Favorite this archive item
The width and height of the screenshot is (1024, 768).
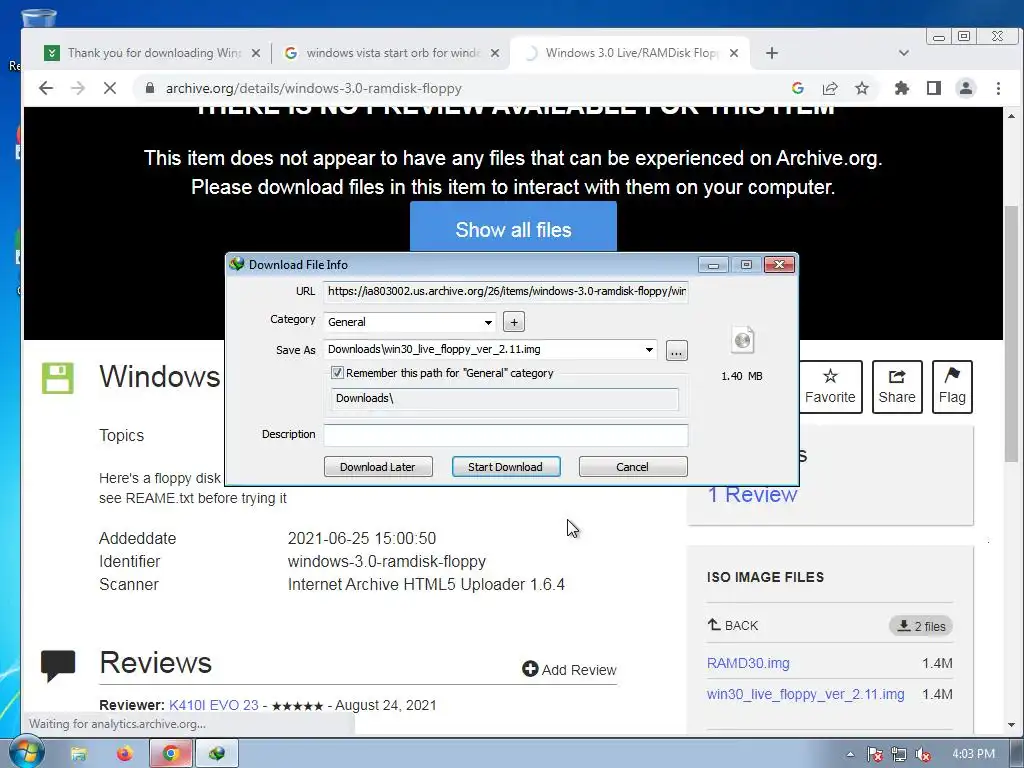point(830,387)
